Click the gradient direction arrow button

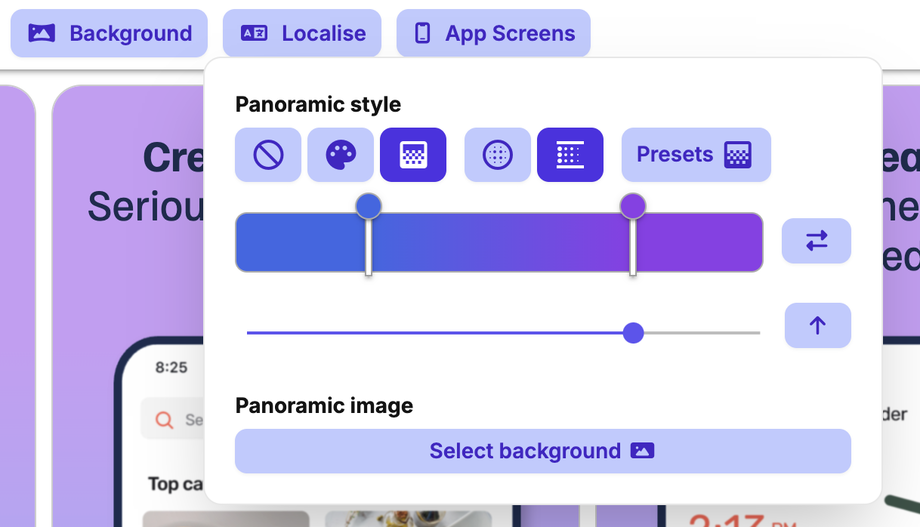[817, 325]
